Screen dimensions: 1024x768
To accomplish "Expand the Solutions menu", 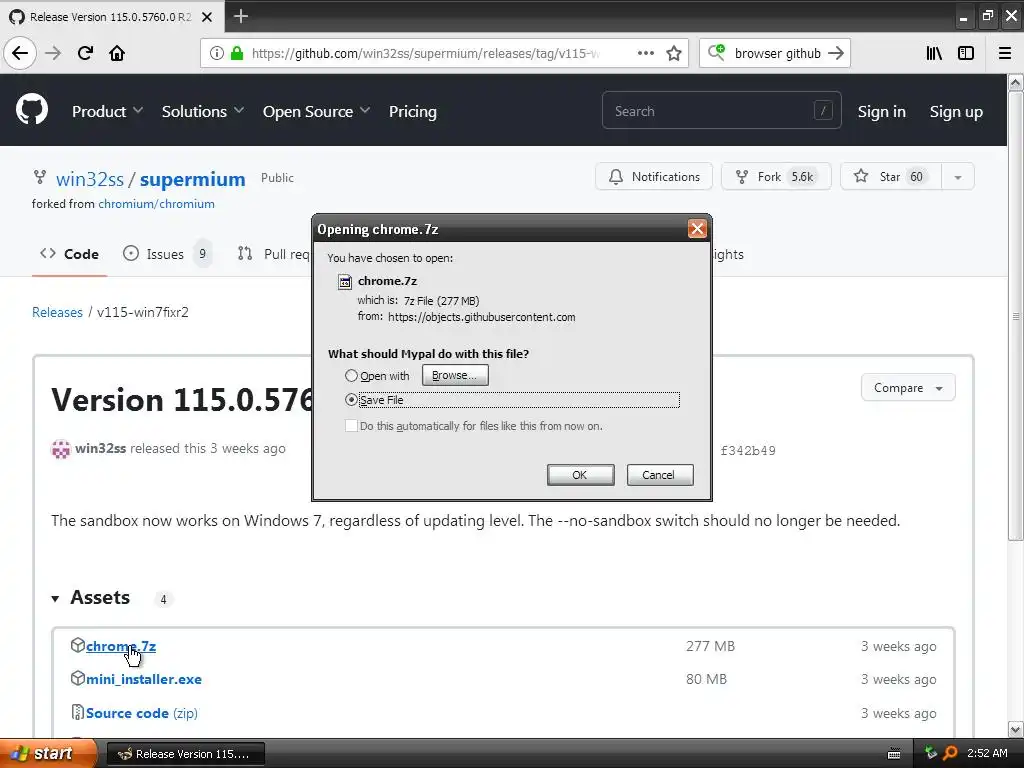I will 202,112.
